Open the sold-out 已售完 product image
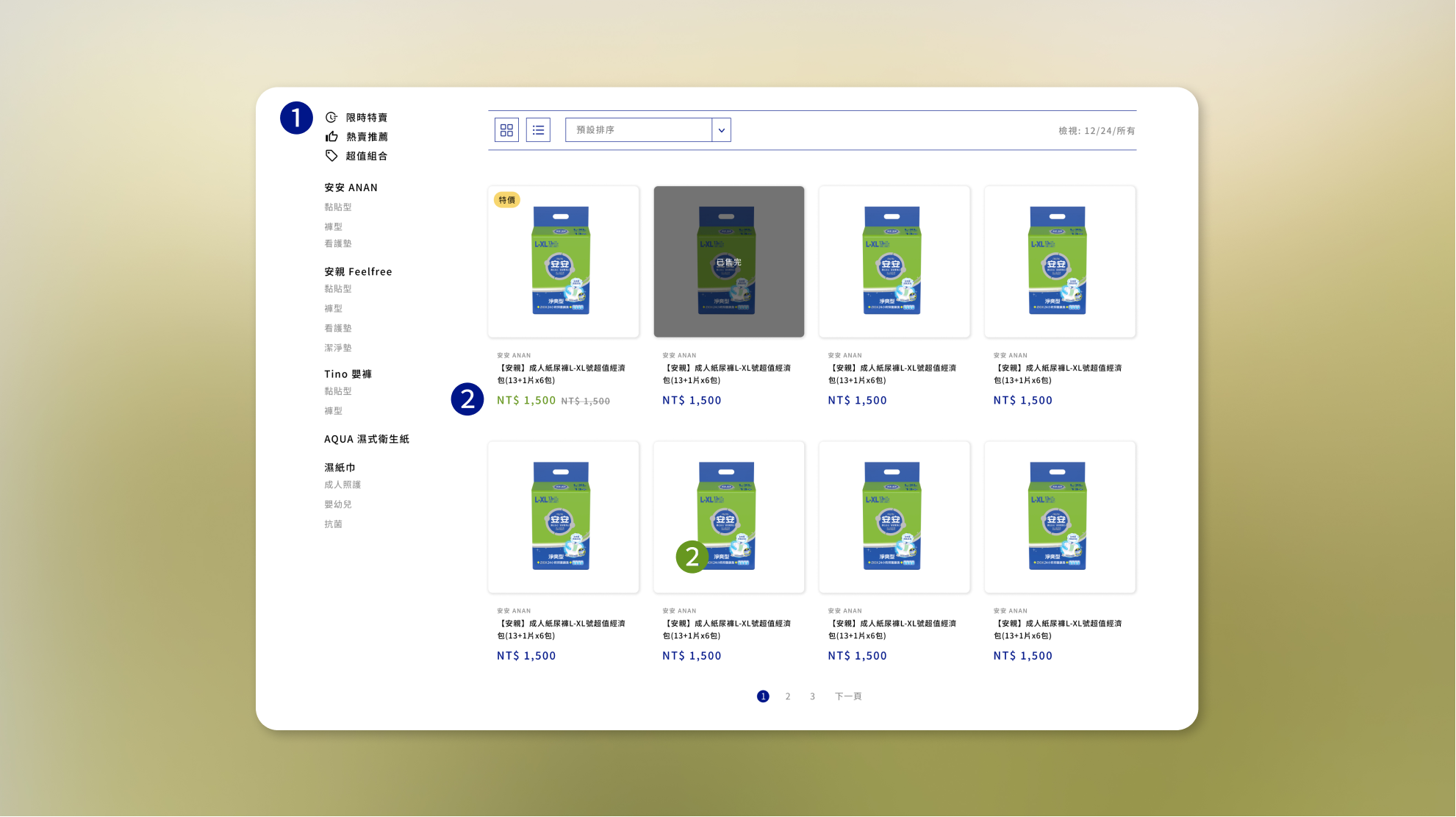 point(729,262)
